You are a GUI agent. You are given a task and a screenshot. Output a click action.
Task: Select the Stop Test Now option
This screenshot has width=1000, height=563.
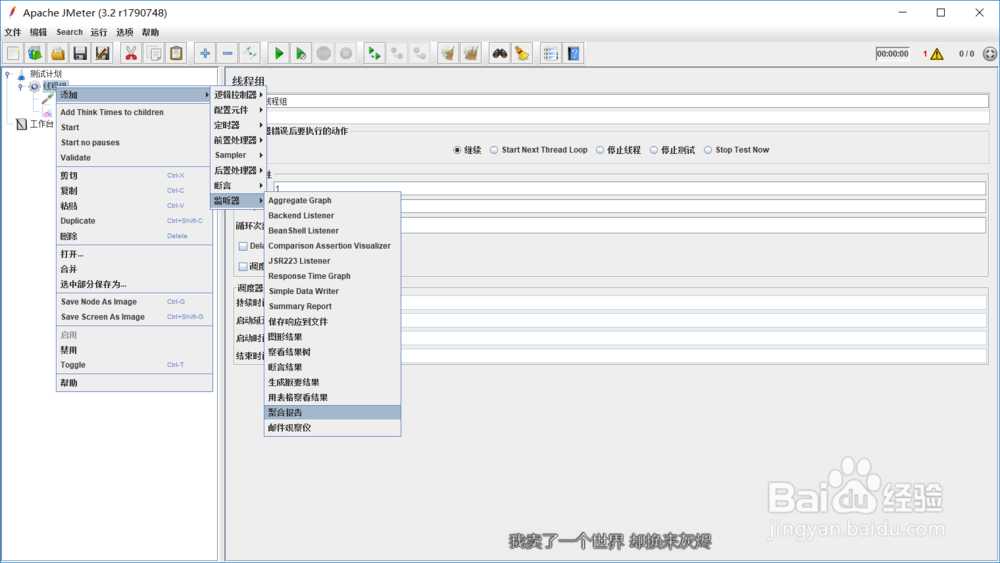pyautogui.click(x=708, y=150)
